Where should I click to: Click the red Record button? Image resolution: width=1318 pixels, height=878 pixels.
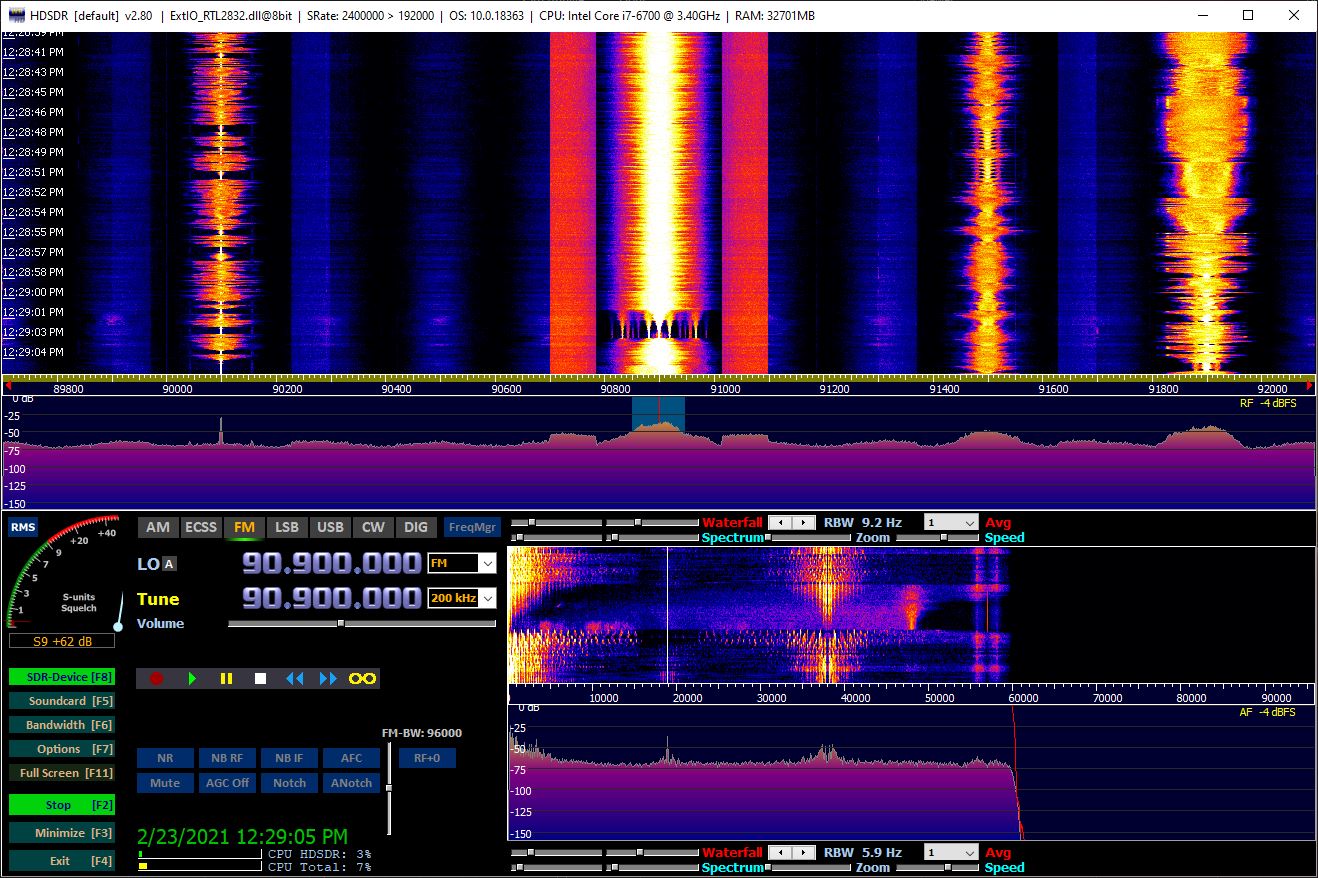point(156,678)
